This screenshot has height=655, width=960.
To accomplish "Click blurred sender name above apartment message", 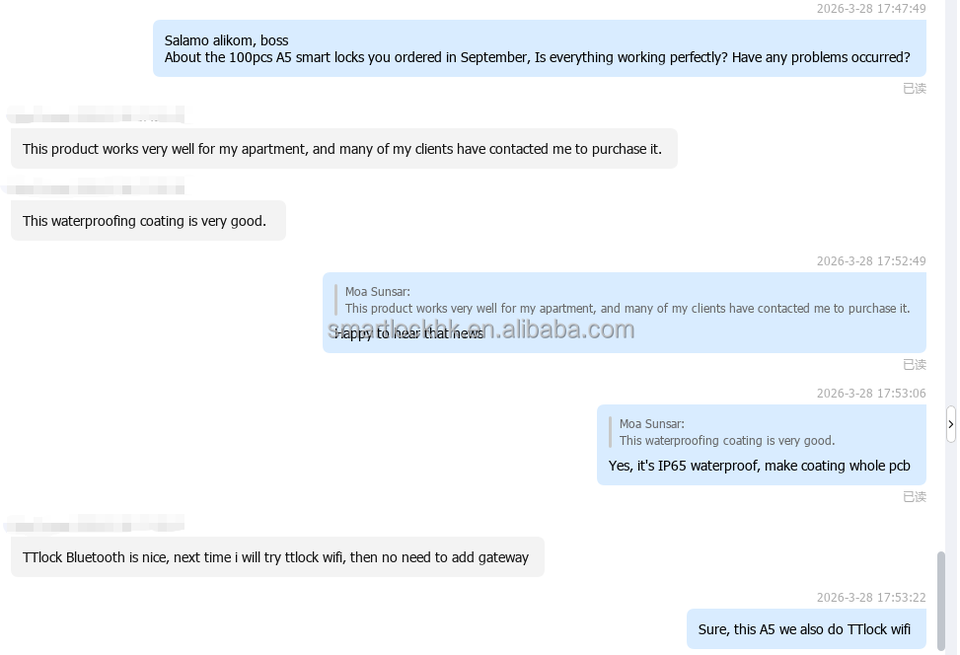I will tap(96, 114).
